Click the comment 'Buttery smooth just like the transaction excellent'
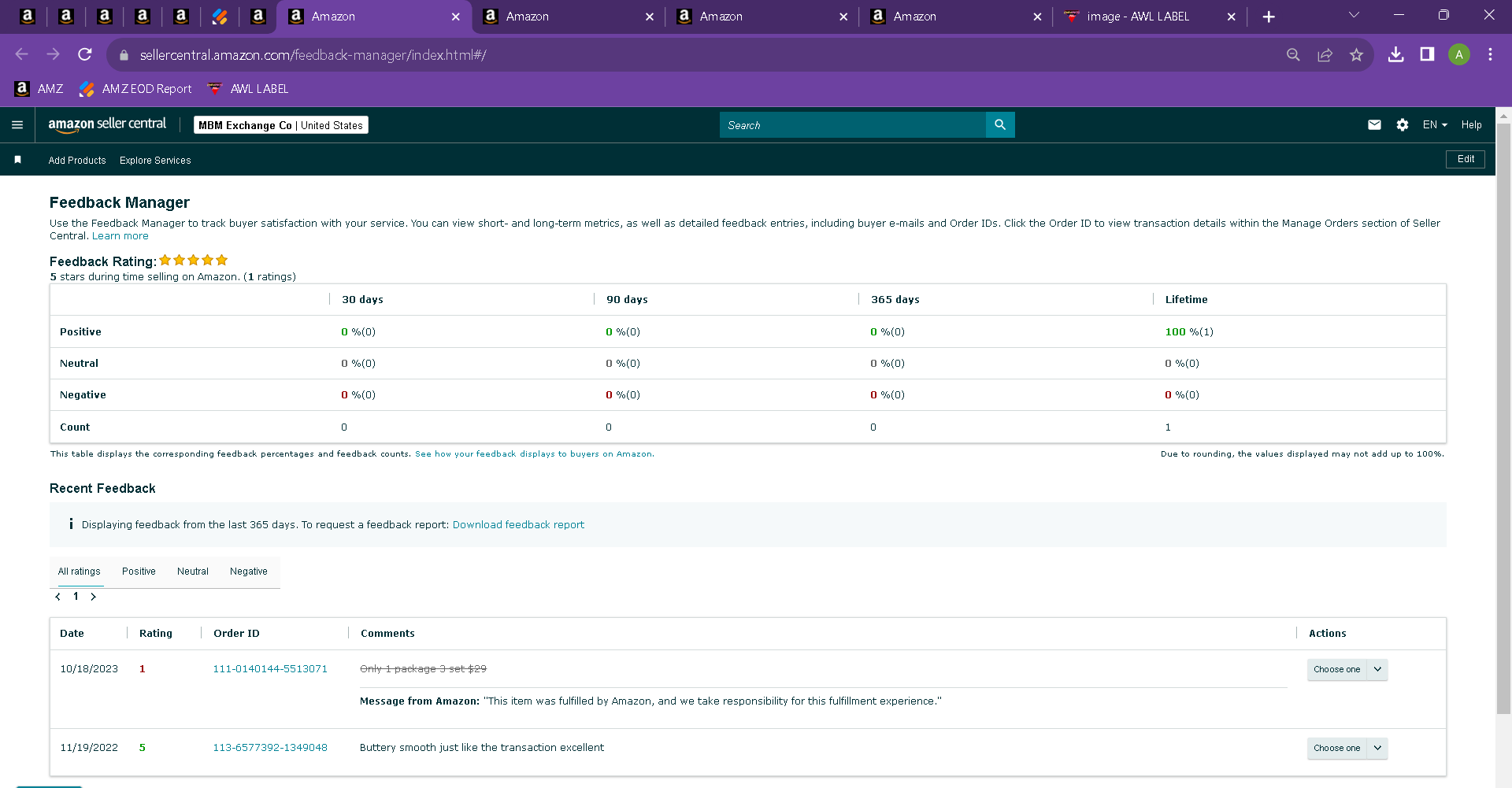Image resolution: width=1512 pixels, height=788 pixels. 482,748
